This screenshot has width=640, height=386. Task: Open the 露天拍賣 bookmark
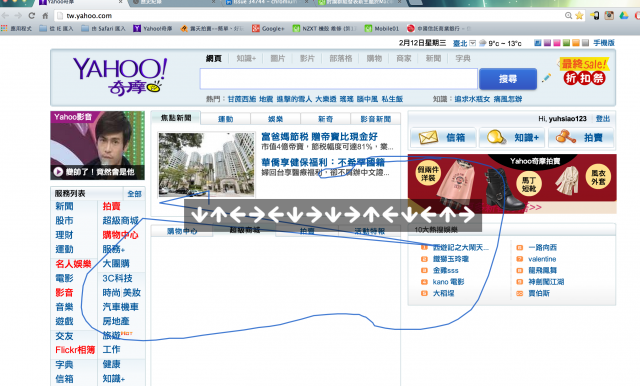coord(212,28)
